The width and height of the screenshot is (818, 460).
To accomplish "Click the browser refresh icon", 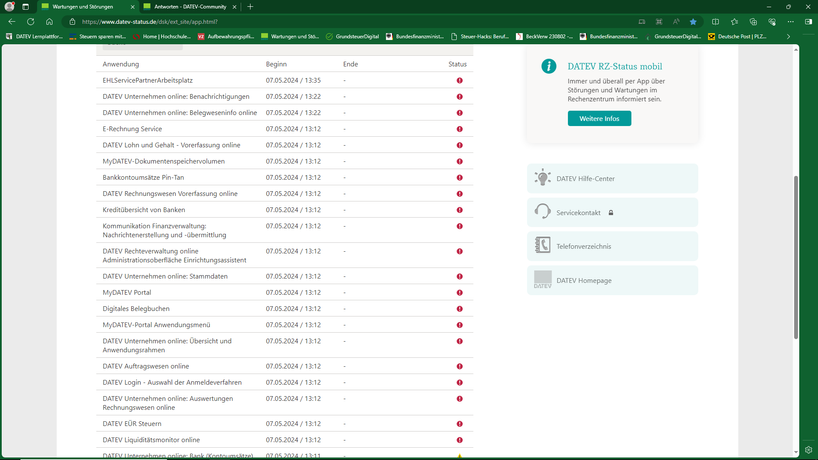I will click(x=30, y=21).
